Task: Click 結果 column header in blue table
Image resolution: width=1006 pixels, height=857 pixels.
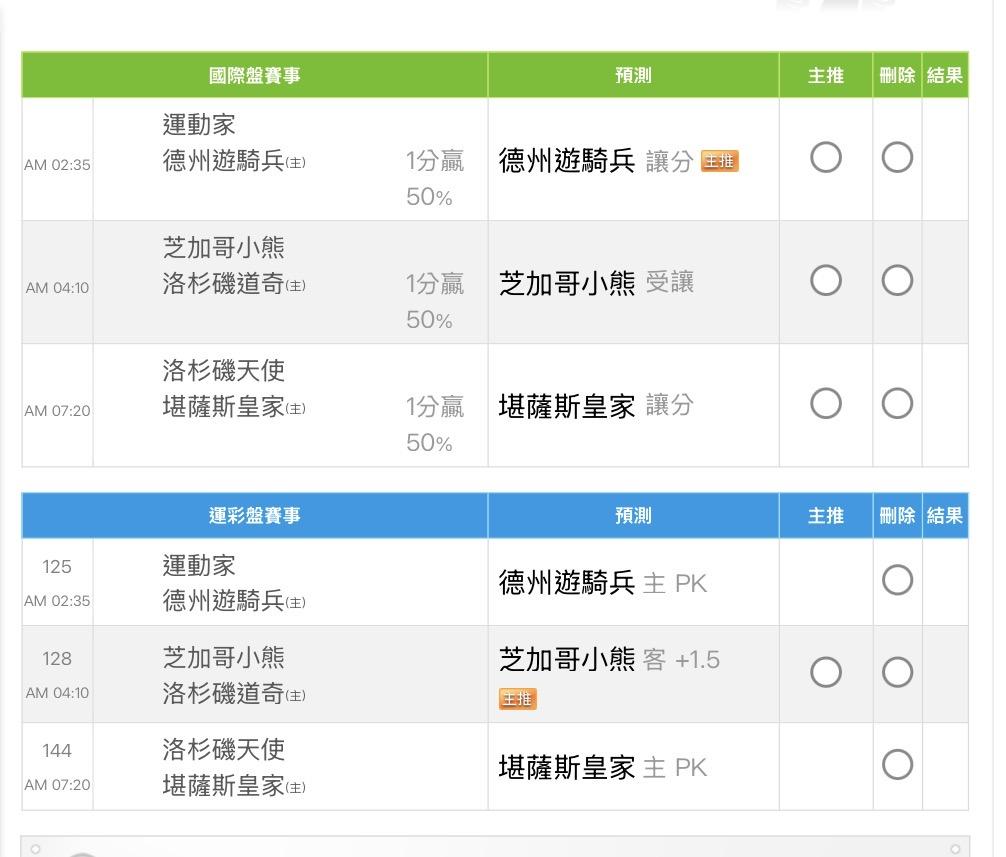Action: (944, 516)
